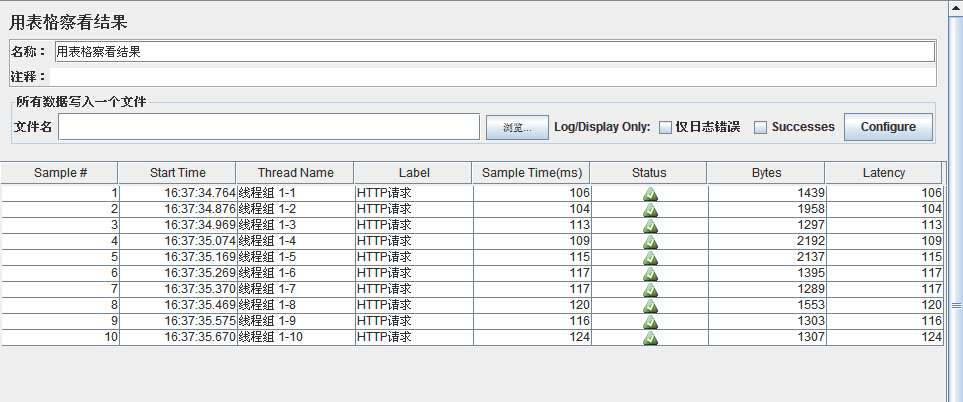Screen dimensions: 963x402
Task: Select thread name 线程组 1-9
Action: tap(267, 320)
